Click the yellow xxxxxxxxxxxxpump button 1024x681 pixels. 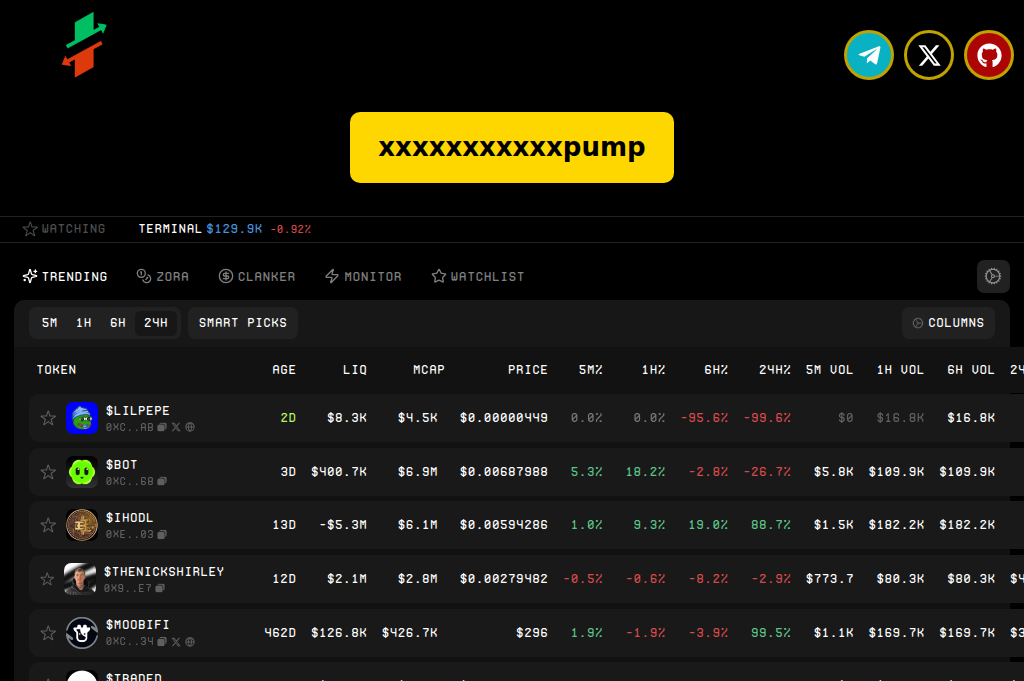point(511,147)
